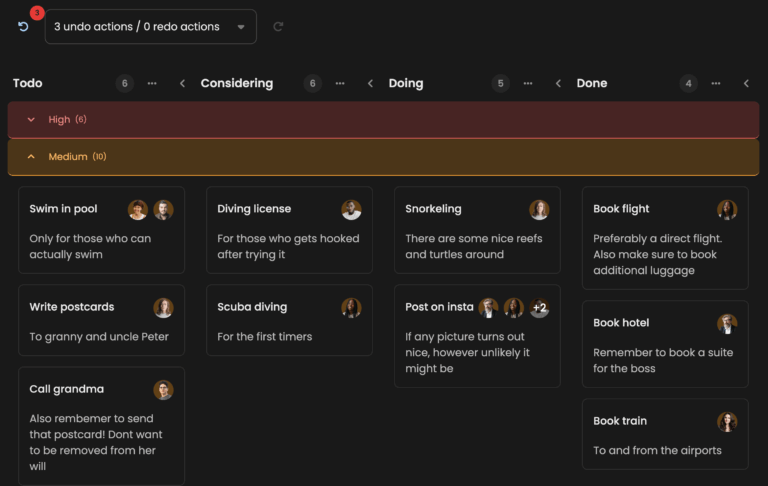Click the assignee avatar on Book flight
This screenshot has width=768, height=486.
coord(727,210)
